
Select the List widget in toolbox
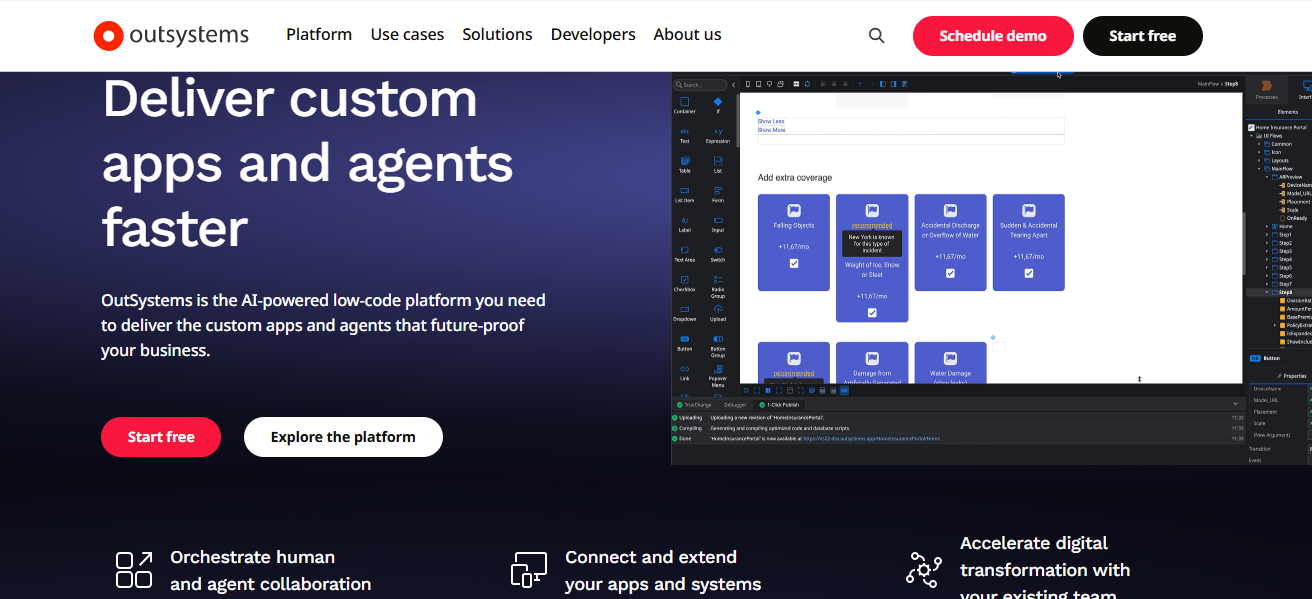[x=718, y=164]
